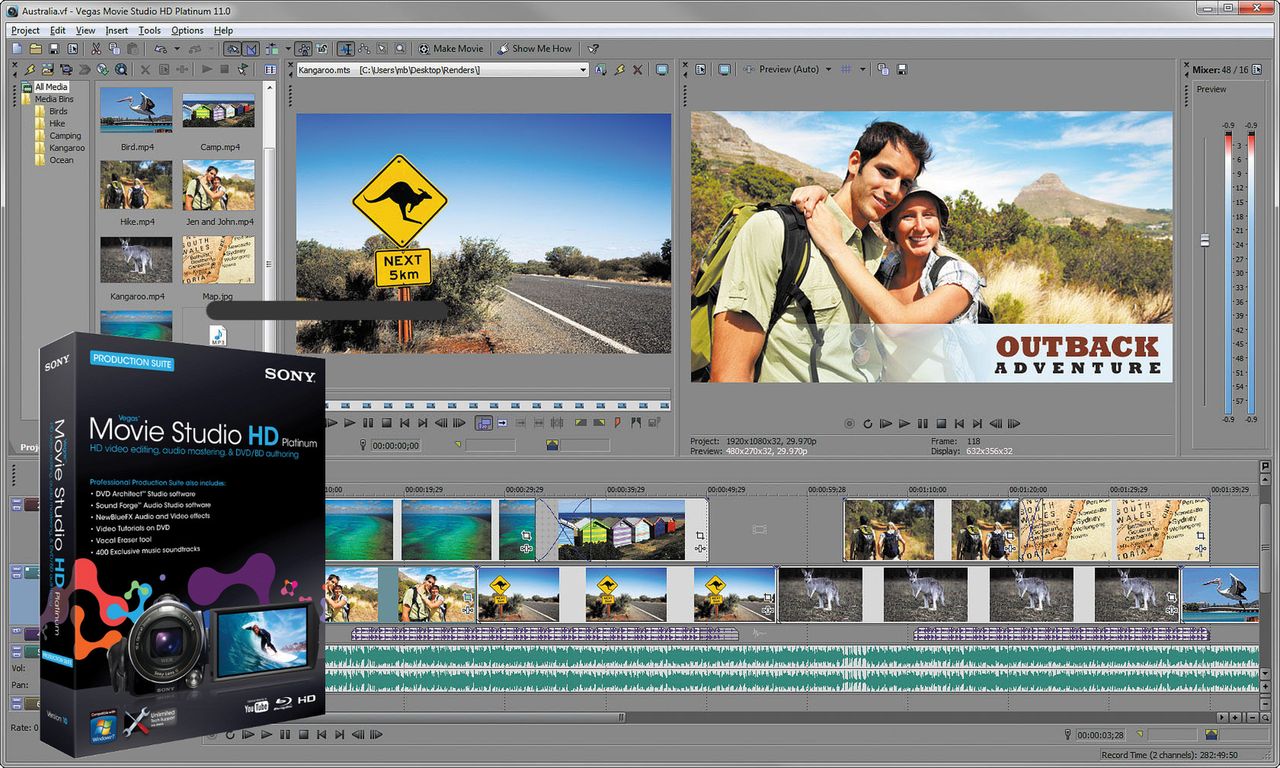Image resolution: width=1280 pixels, height=768 pixels.
Task: Play the Video Preview with the Play button
Action: (x=904, y=424)
